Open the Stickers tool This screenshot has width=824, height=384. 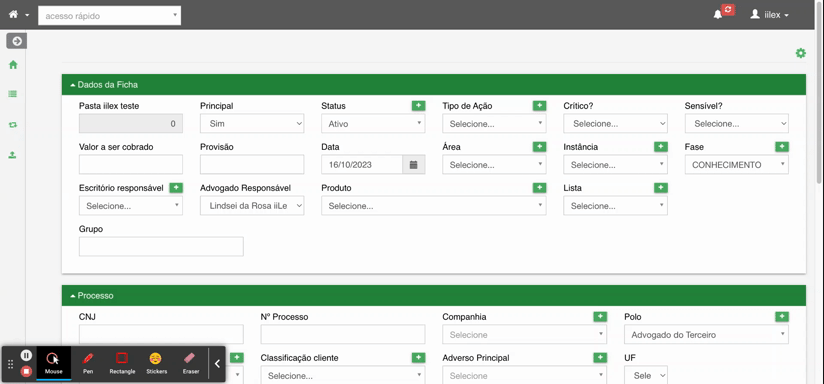point(156,363)
